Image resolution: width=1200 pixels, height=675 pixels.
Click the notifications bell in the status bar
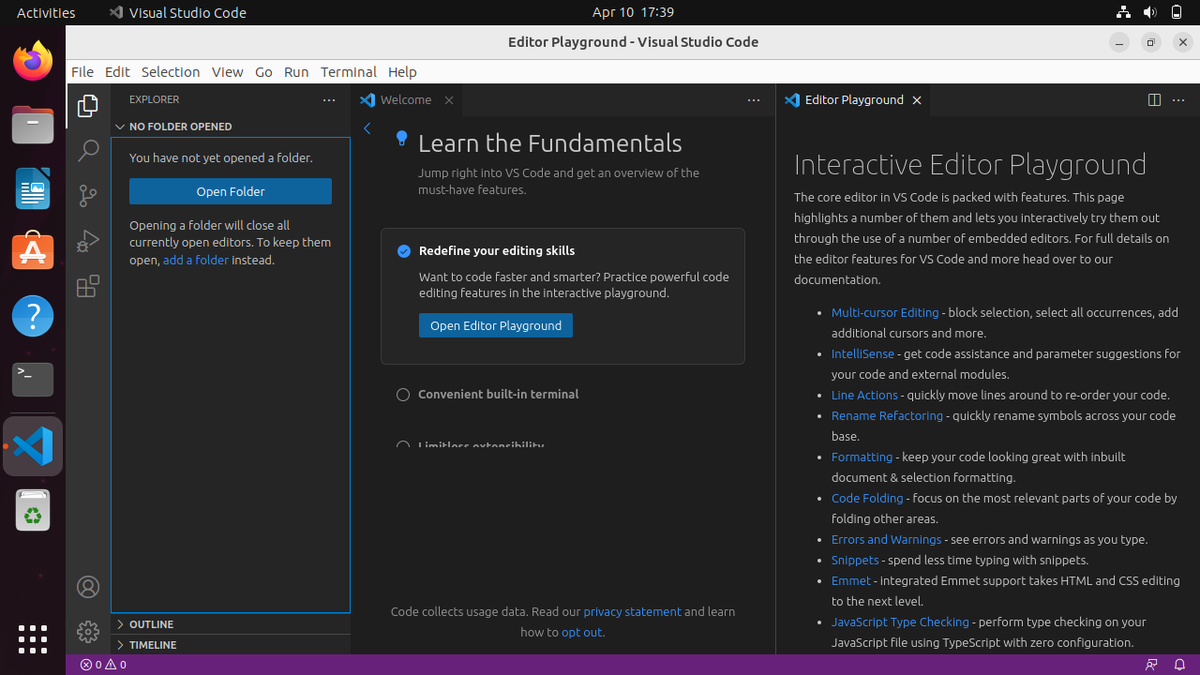point(1180,663)
